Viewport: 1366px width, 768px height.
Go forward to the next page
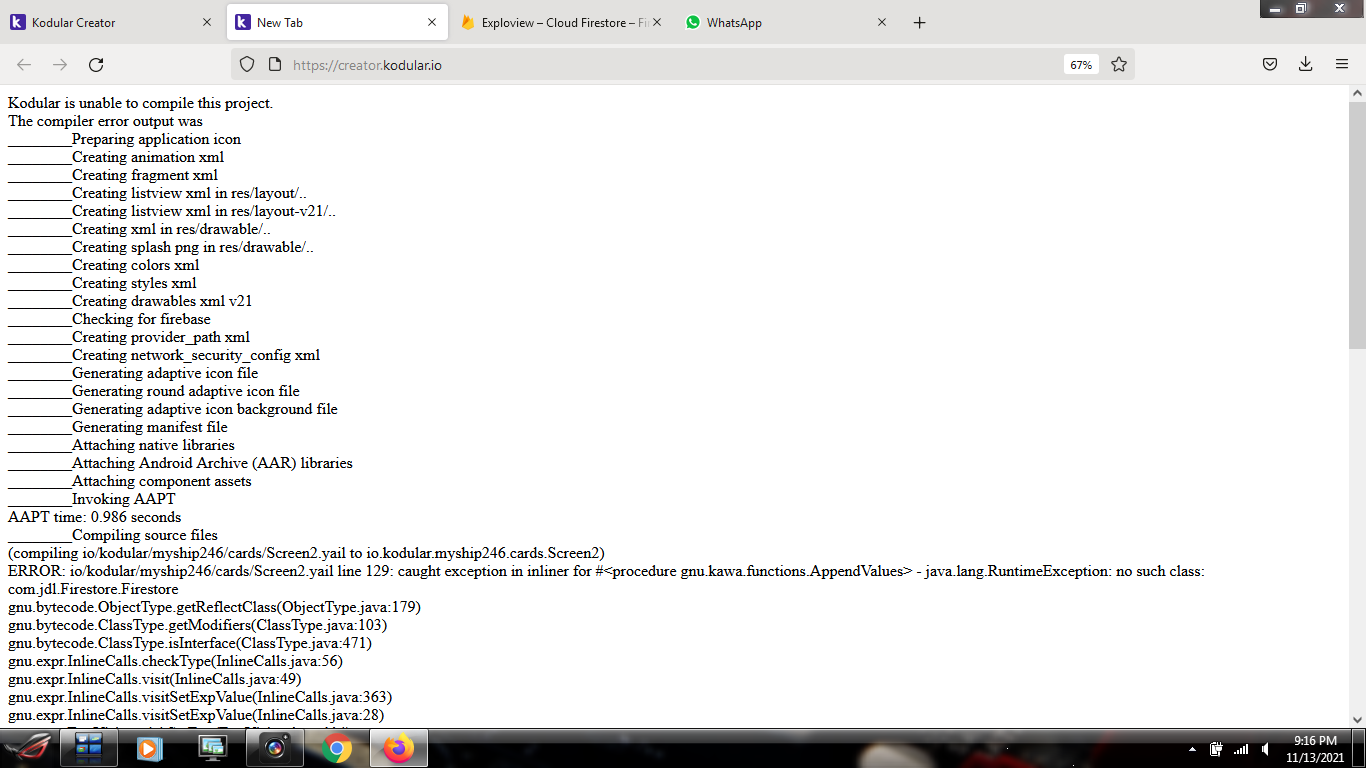[60, 64]
